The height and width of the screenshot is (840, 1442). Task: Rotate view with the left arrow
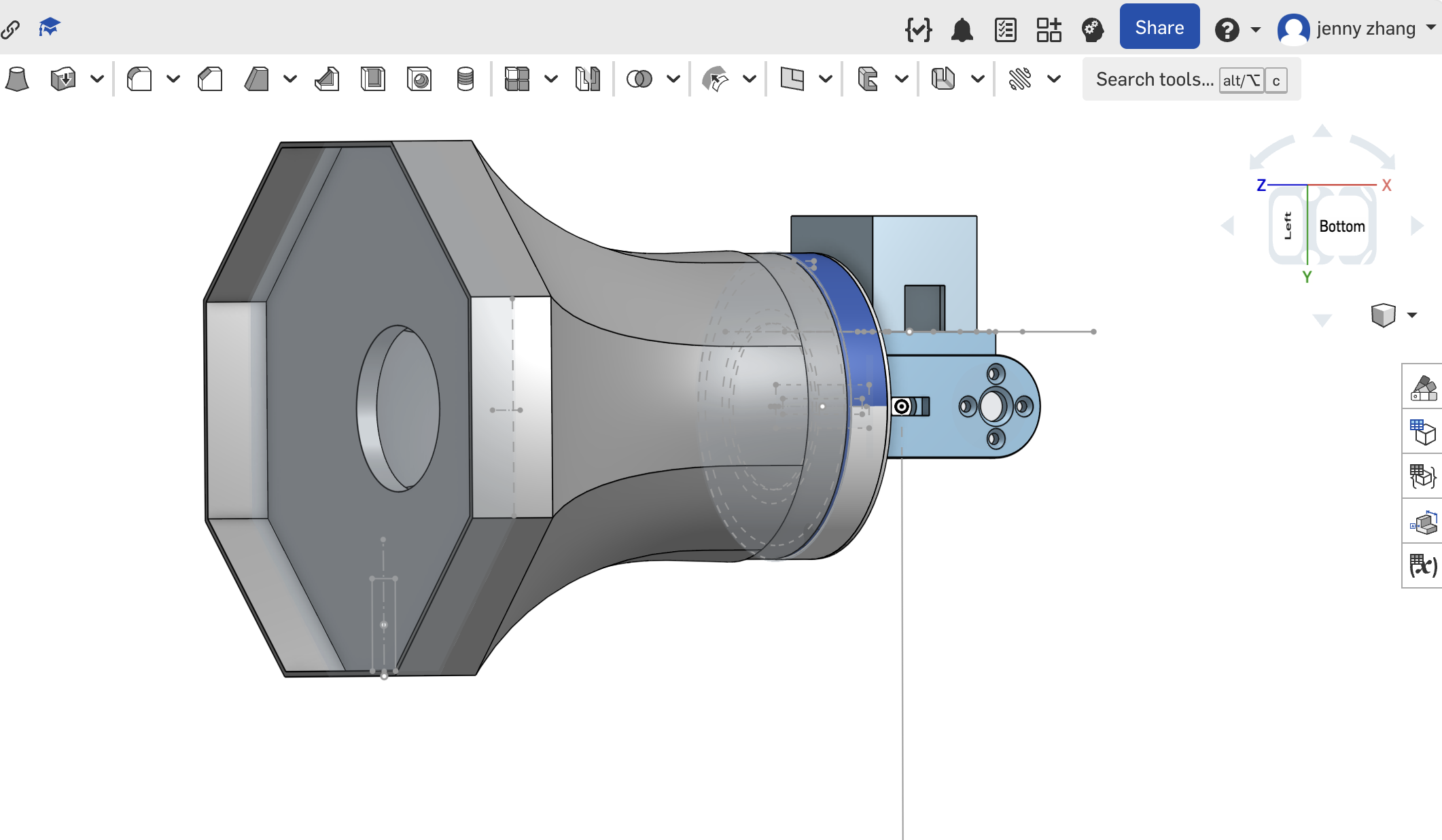pos(1228,226)
